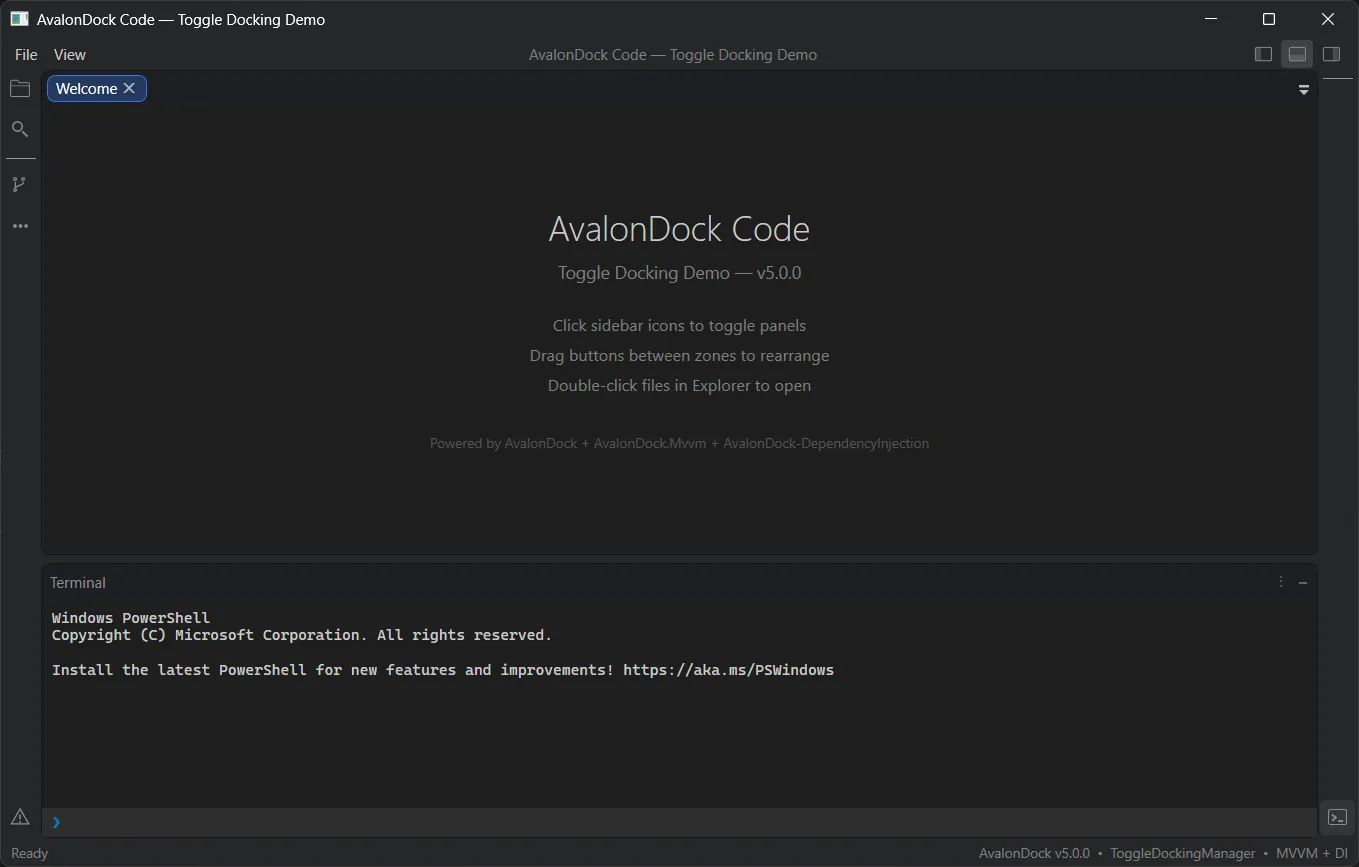Open the document list dropdown arrow

click(x=1304, y=89)
